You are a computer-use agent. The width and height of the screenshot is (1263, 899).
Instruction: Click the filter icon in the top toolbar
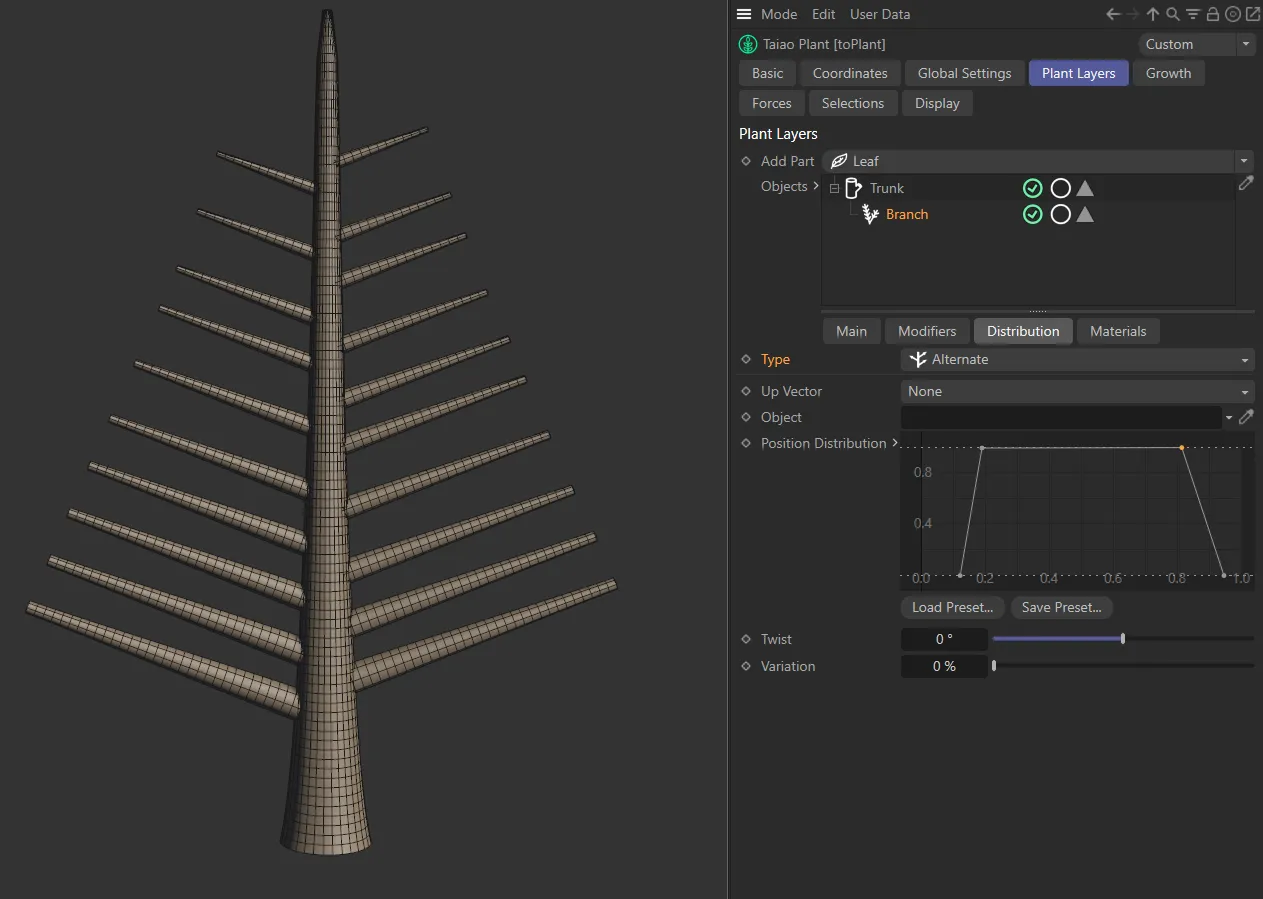pos(1192,14)
